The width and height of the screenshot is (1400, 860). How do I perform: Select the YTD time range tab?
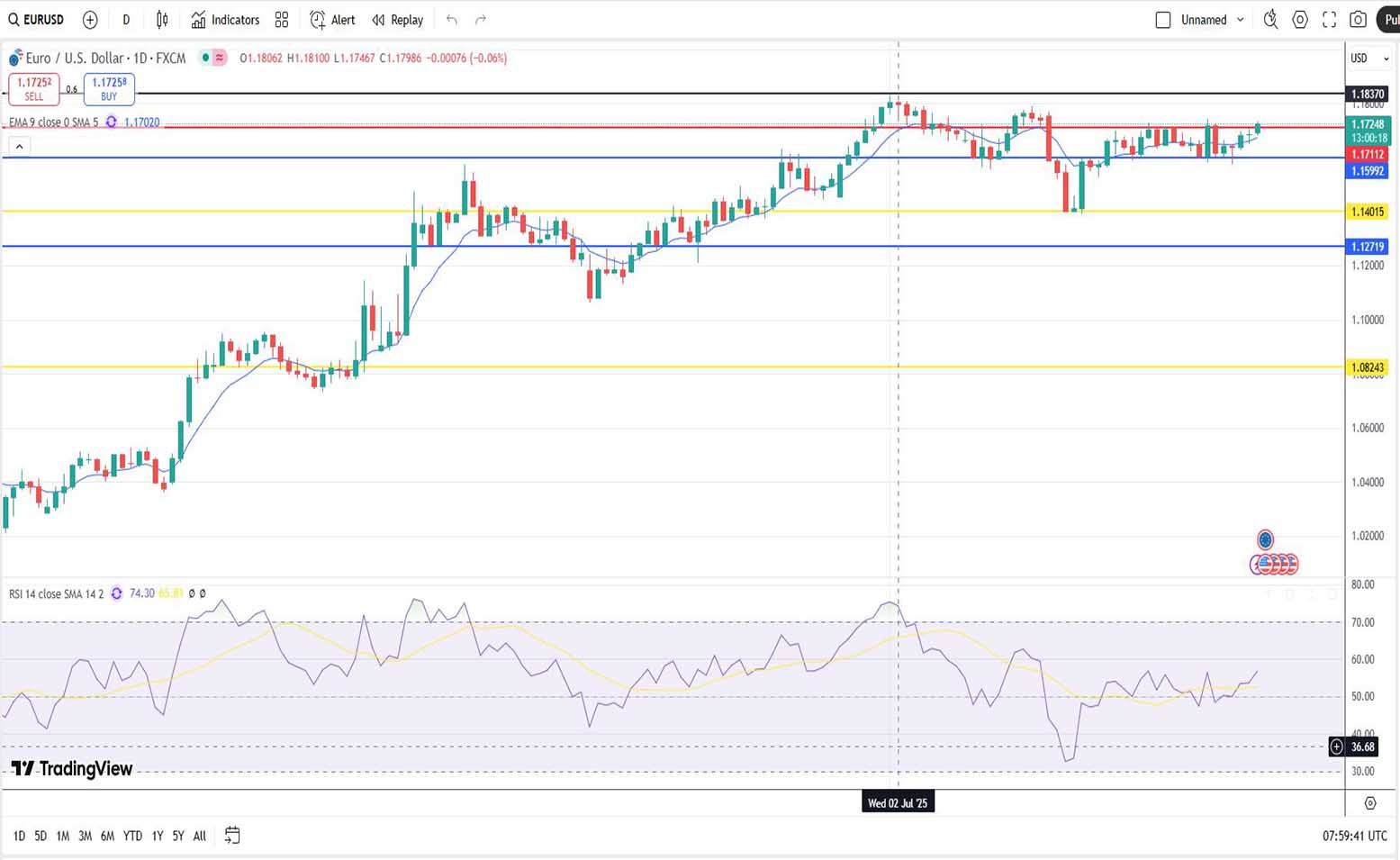tap(132, 836)
